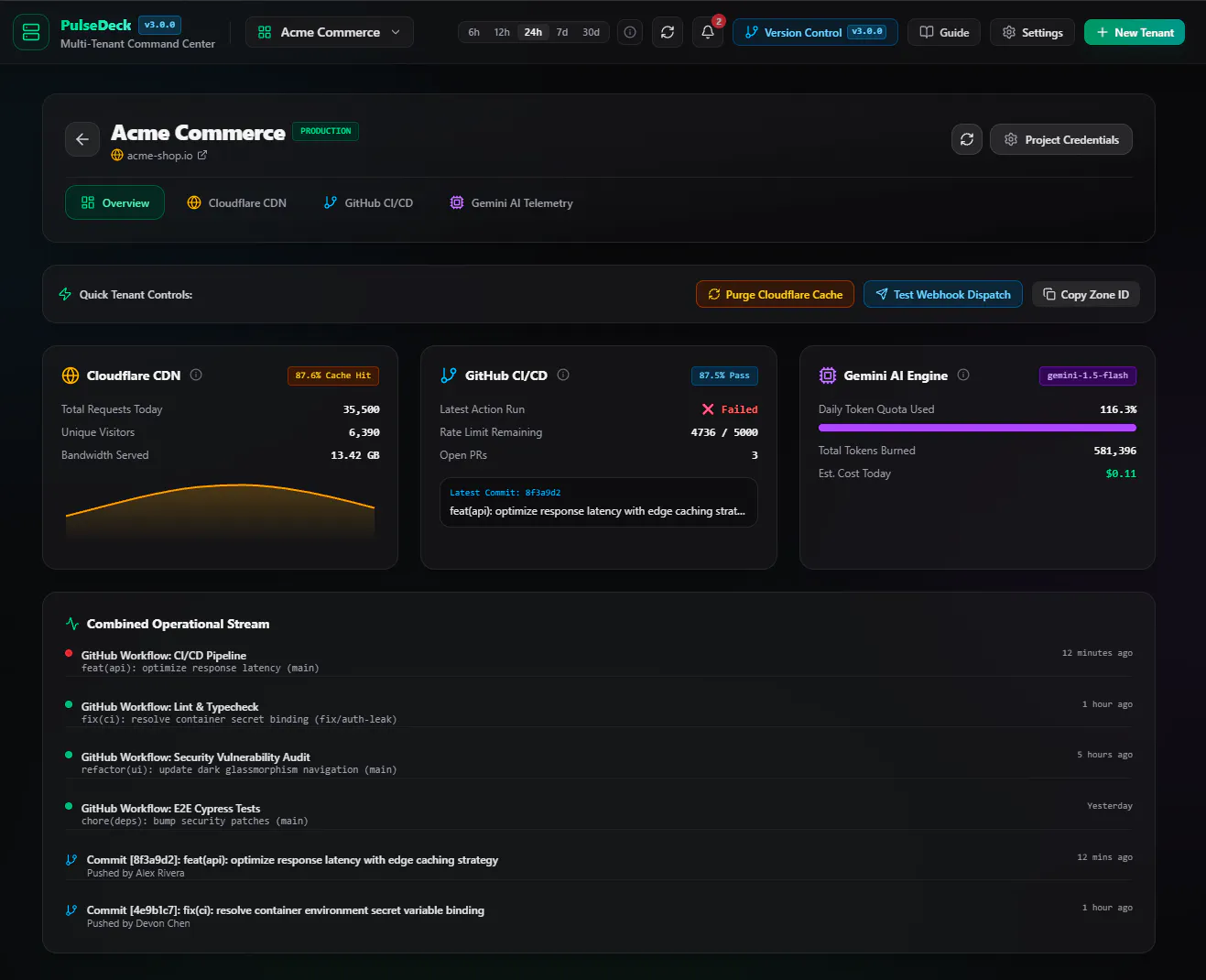Click Copy Zone ID
Image resolution: width=1206 pixels, height=980 pixels.
coord(1086,294)
